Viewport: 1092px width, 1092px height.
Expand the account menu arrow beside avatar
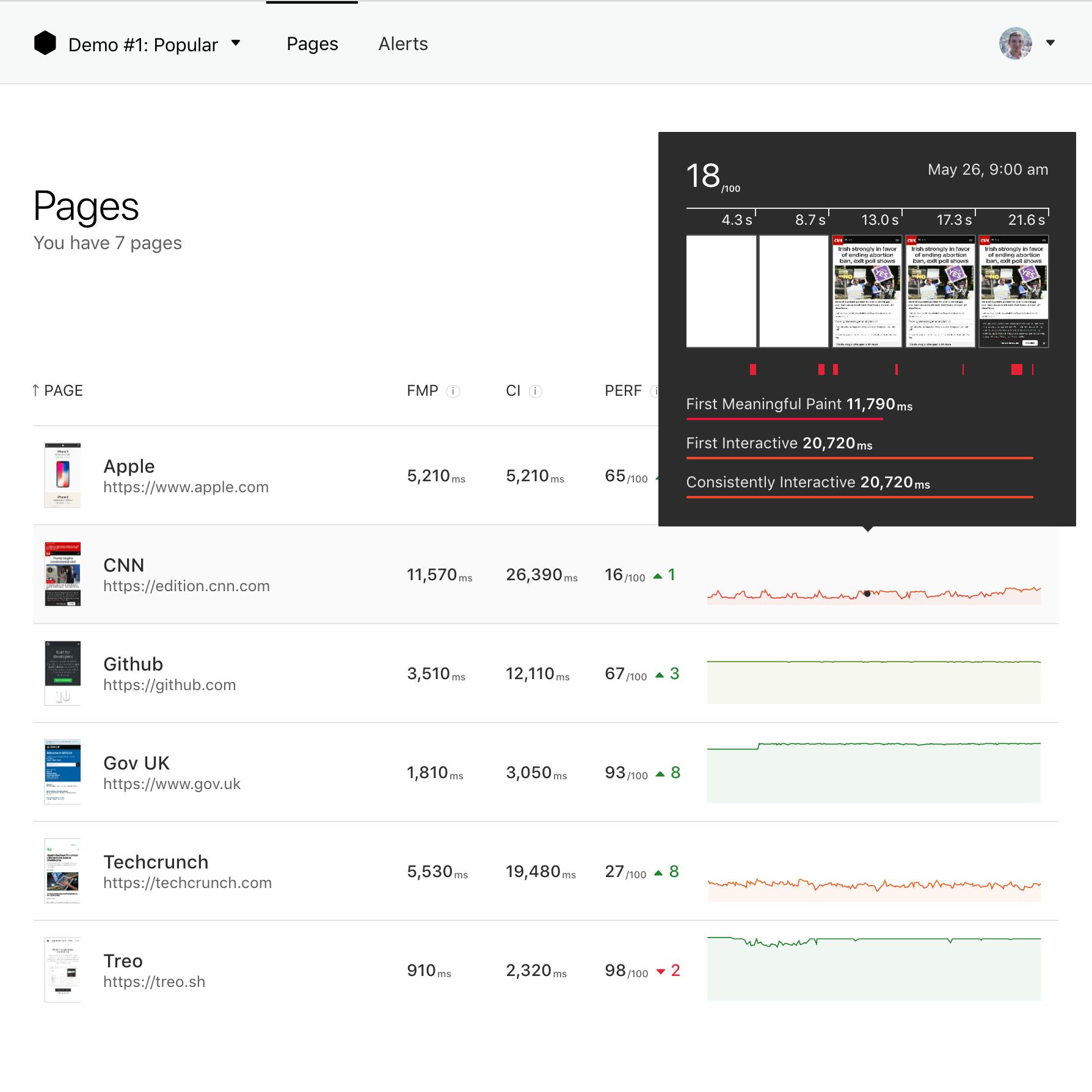[x=1050, y=43]
